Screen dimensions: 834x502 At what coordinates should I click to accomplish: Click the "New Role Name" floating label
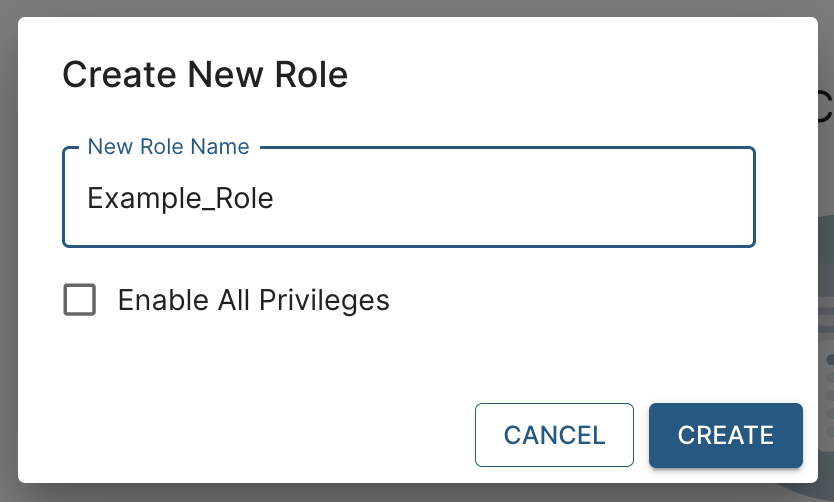point(168,147)
